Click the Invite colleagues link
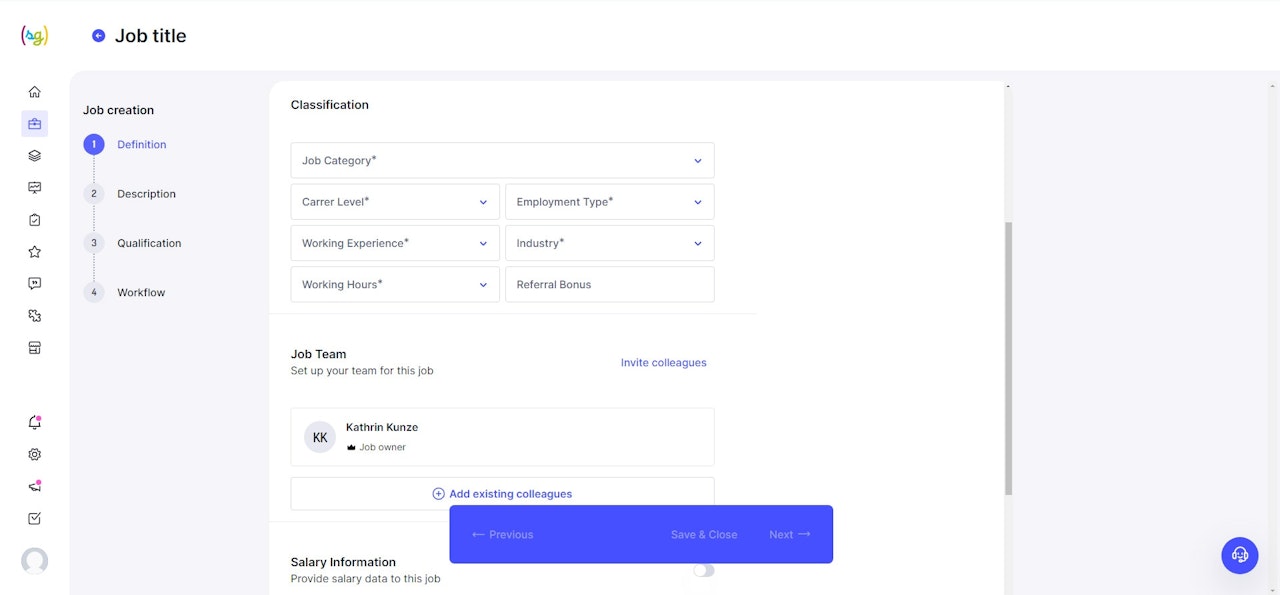Image resolution: width=1280 pixels, height=595 pixels. pos(663,363)
